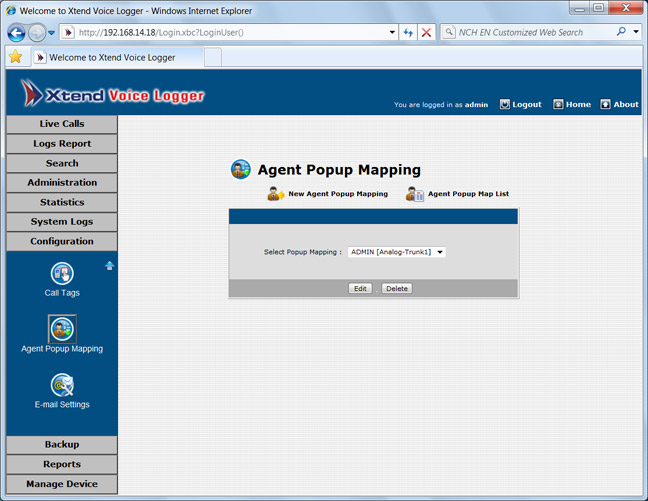Viewport: 648px width, 501px height.
Task: Click the Refresh page icon
Action: [x=408, y=32]
